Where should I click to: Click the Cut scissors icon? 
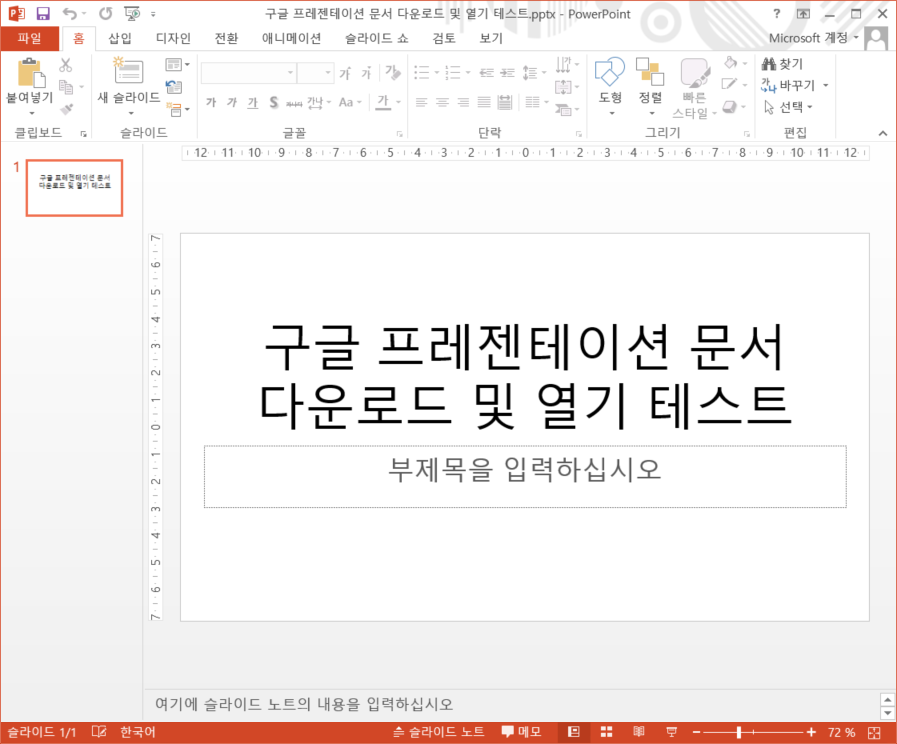click(66, 65)
